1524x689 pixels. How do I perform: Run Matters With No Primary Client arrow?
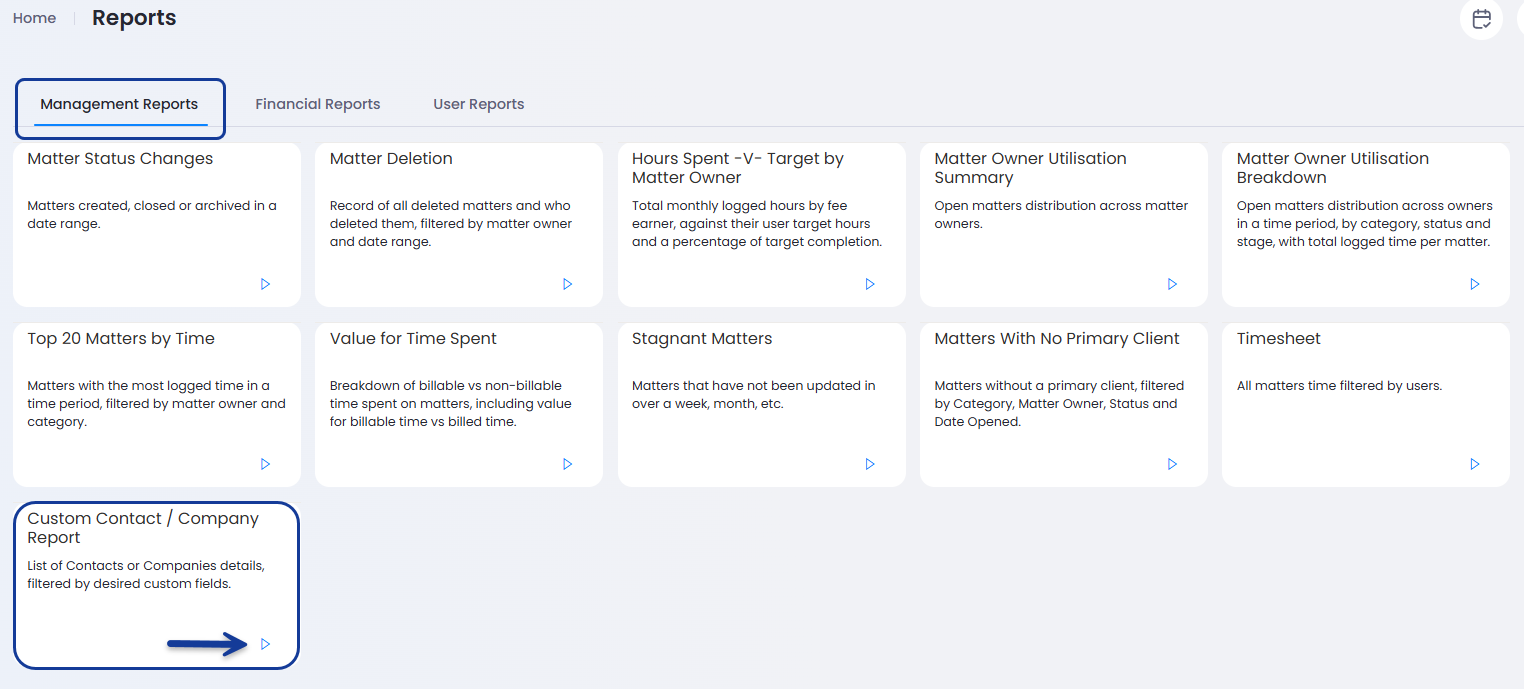1172,464
